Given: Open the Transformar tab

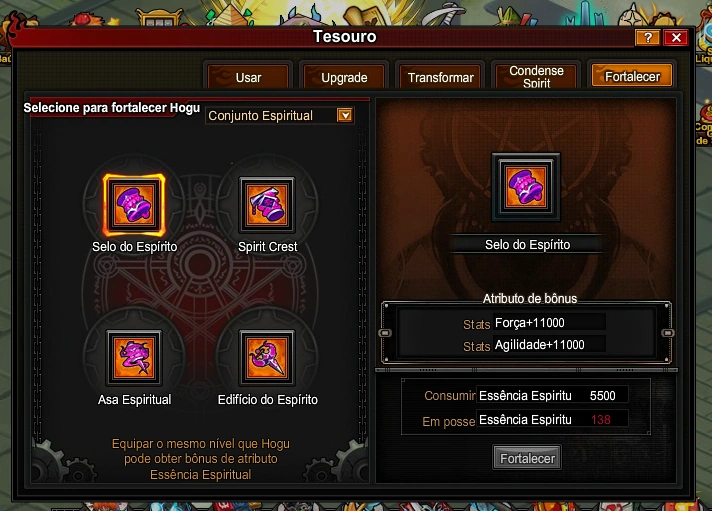Looking at the screenshot, I should click(x=440, y=77).
